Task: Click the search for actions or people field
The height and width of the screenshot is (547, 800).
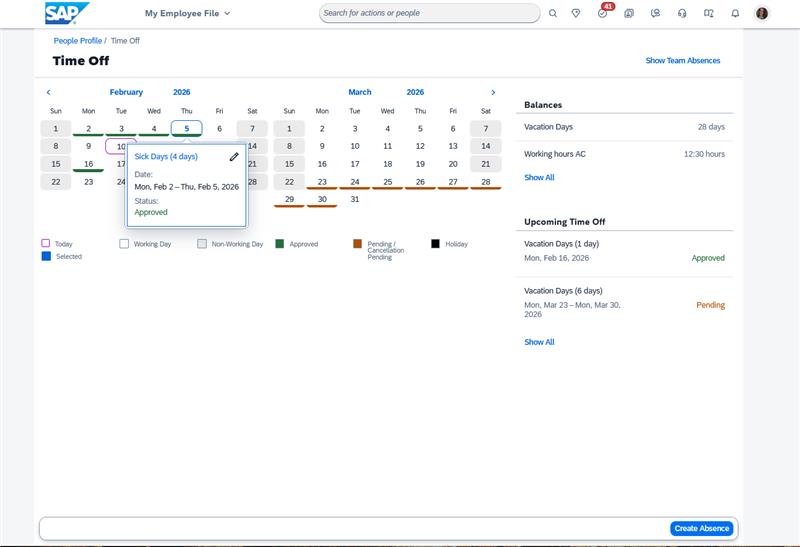Action: [x=430, y=14]
